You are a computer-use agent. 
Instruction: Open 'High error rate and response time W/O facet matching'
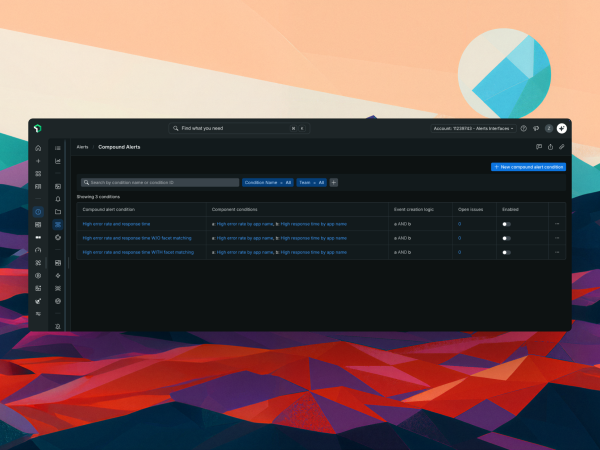137,238
